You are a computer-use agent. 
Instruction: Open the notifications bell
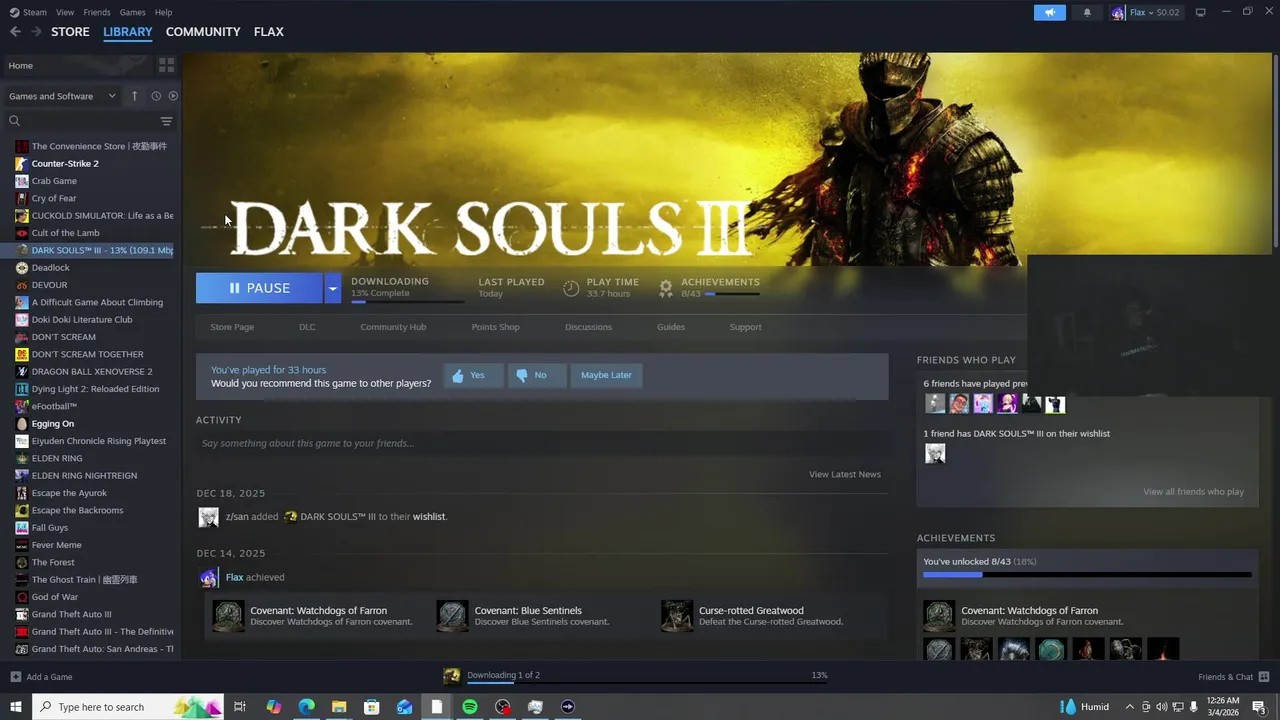[1087, 12]
